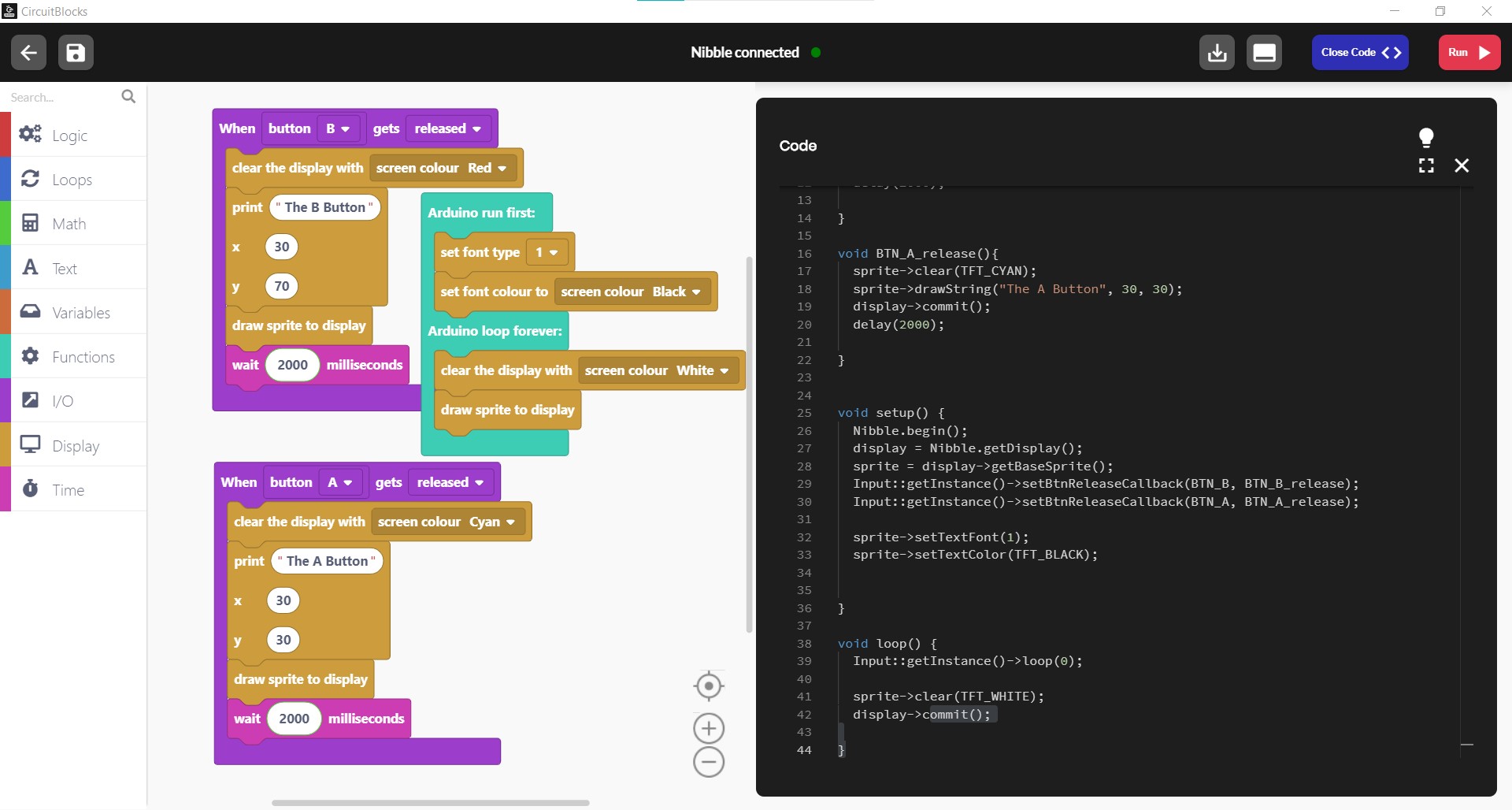This screenshot has width=1512, height=810.
Task: Click the workspace horizontal scrollbar
Action: pyautogui.click(x=430, y=803)
